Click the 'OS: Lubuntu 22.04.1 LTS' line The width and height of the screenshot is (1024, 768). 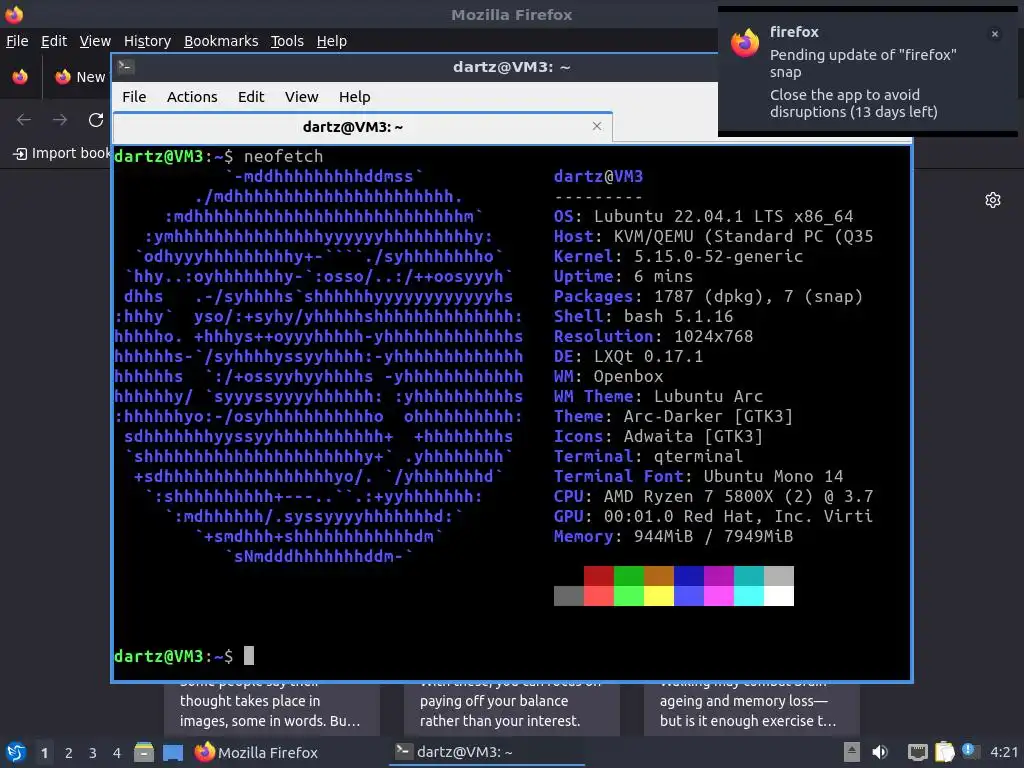pyautogui.click(x=703, y=216)
